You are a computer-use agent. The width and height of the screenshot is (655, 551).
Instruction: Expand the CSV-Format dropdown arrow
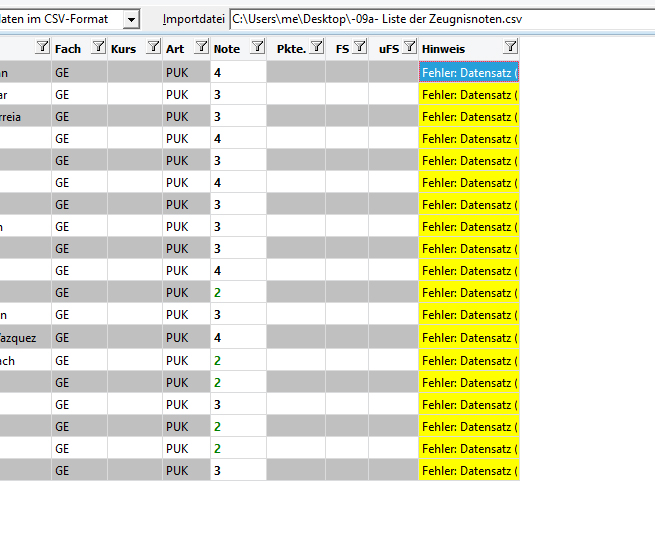pyautogui.click(x=131, y=20)
